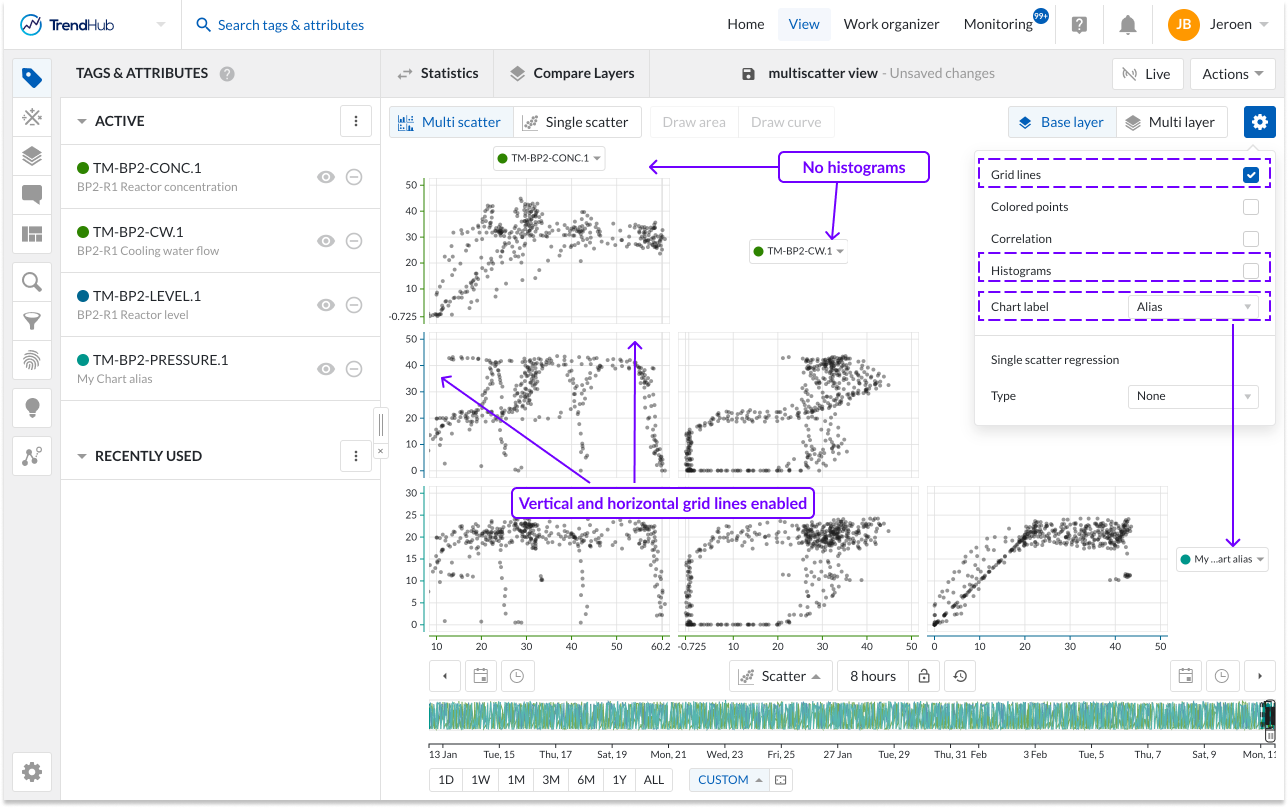Open the comments sidebar icon

coord(32,195)
